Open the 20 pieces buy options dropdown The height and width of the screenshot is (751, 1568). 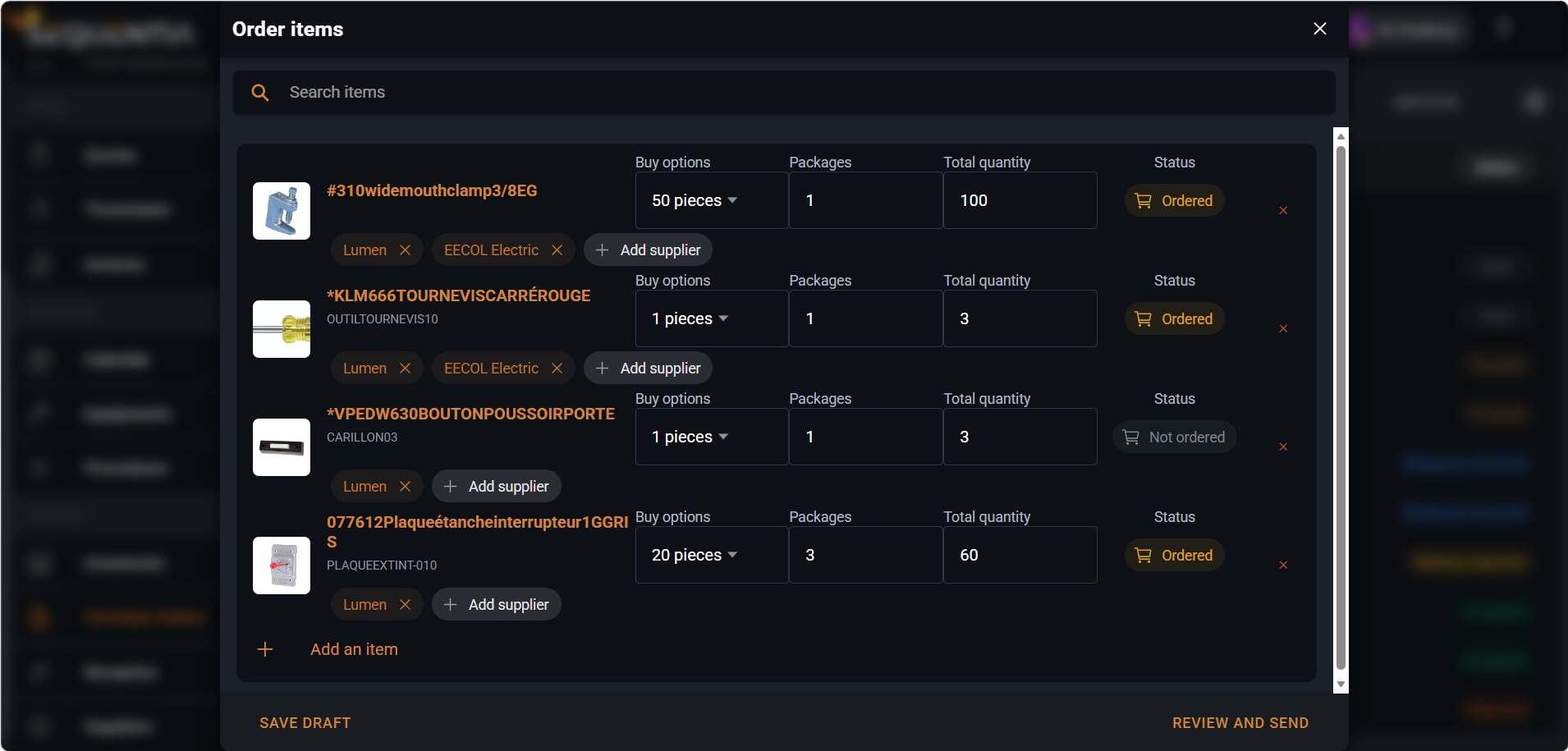pos(712,555)
